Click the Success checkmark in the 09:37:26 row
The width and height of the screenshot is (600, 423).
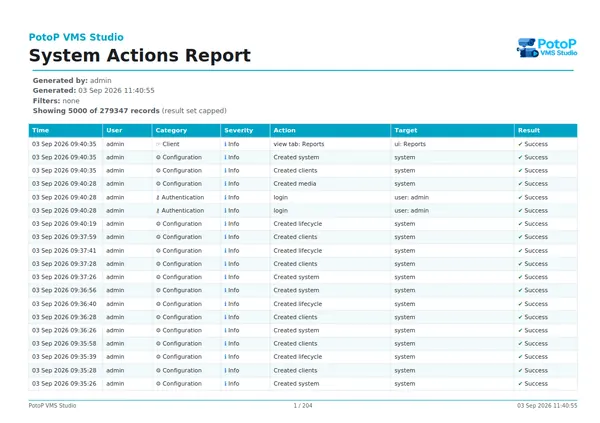tap(520, 277)
